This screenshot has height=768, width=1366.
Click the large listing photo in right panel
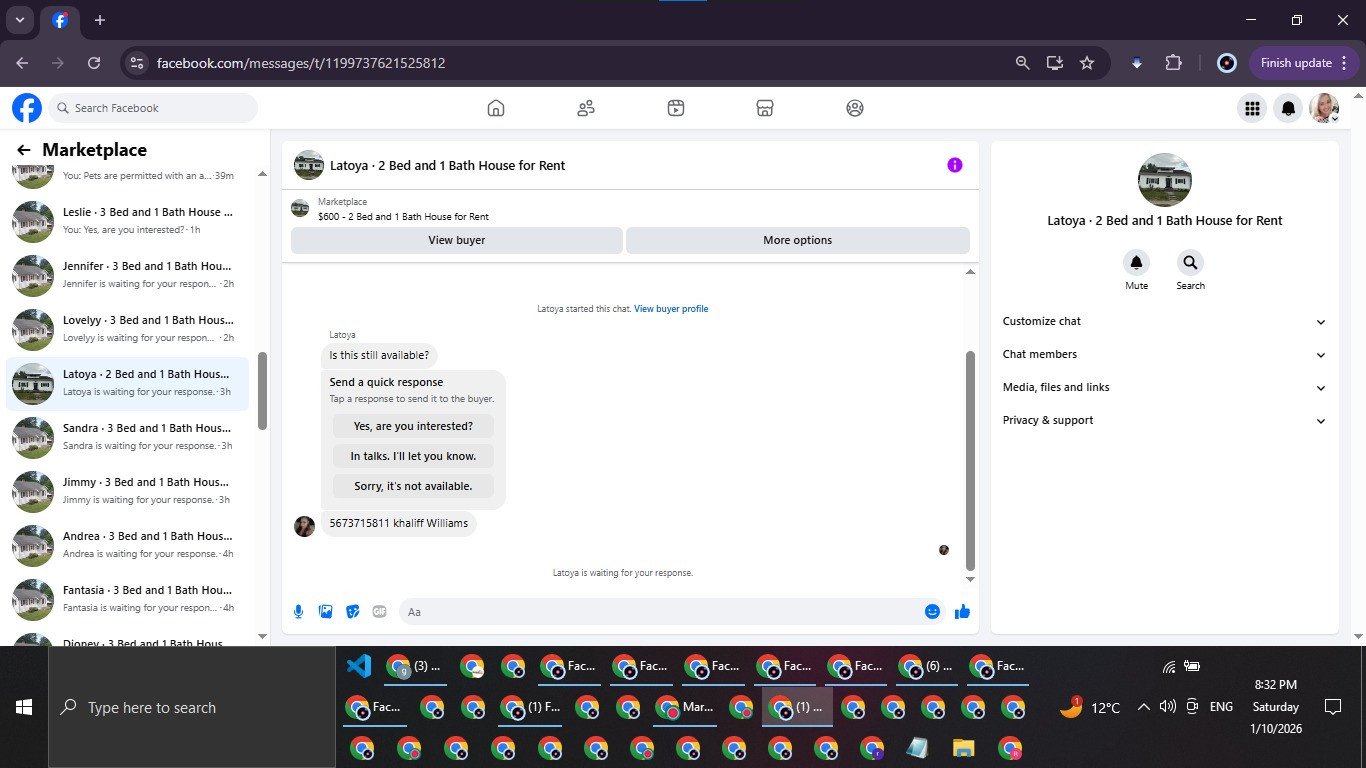pyautogui.click(x=1164, y=180)
